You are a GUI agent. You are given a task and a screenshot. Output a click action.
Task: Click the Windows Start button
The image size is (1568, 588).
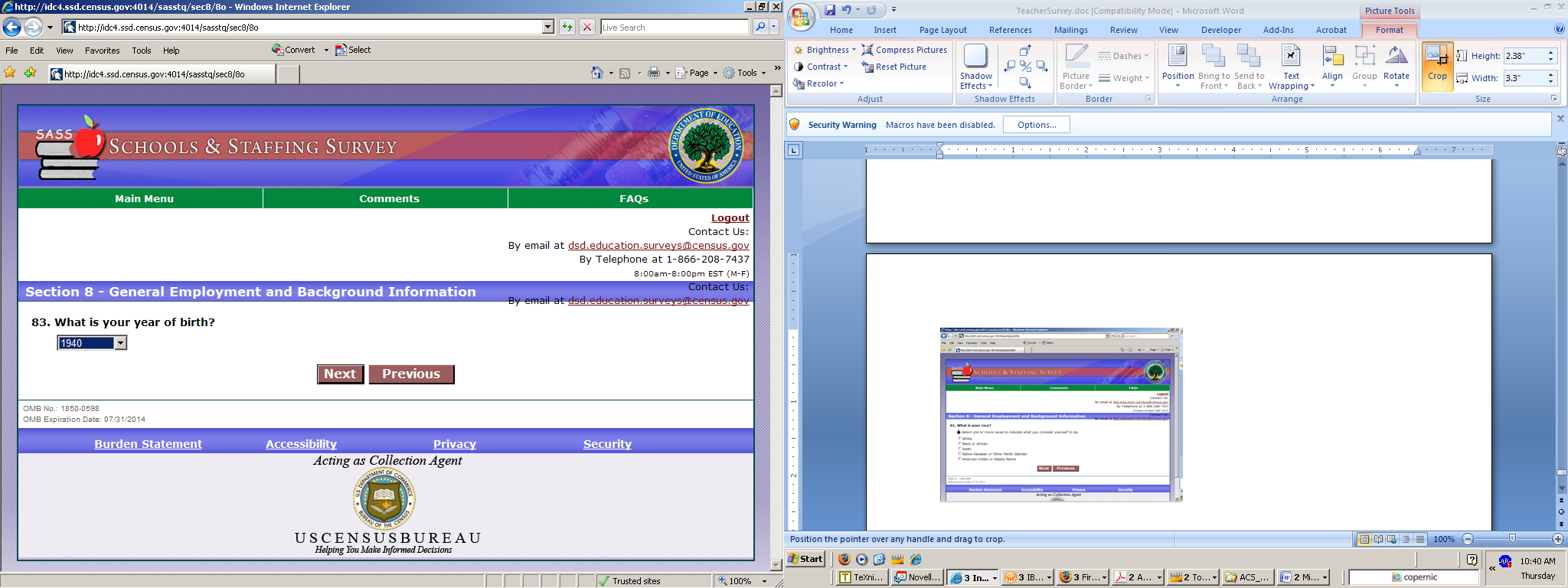(x=806, y=559)
